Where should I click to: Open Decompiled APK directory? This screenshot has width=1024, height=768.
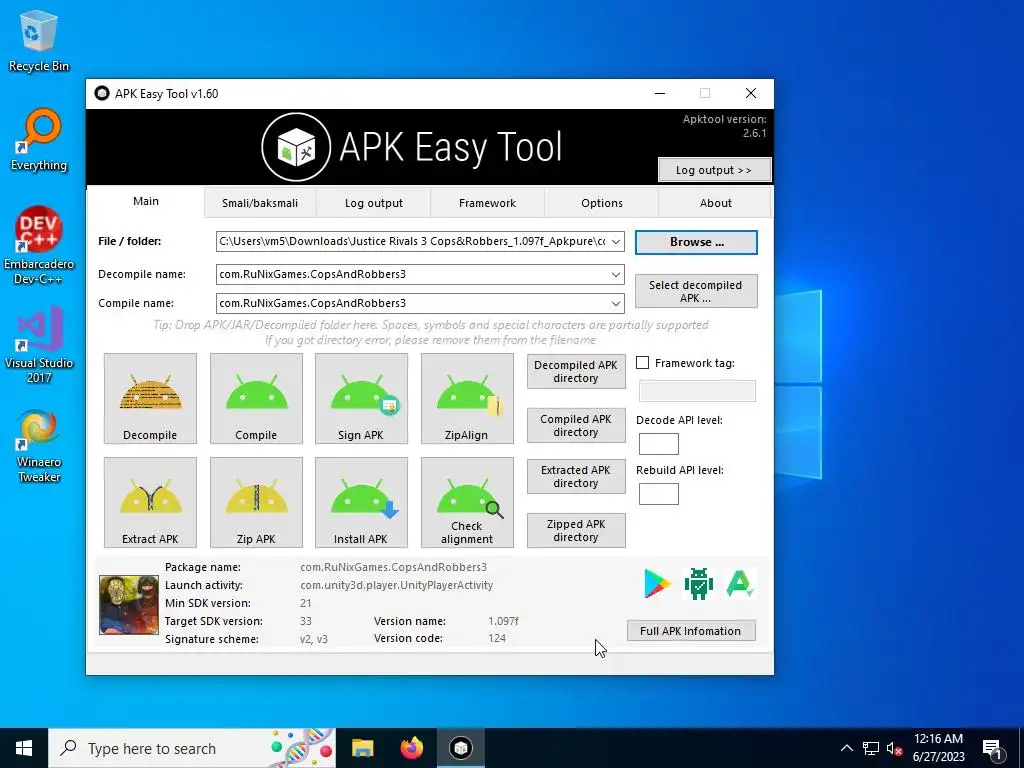point(576,372)
